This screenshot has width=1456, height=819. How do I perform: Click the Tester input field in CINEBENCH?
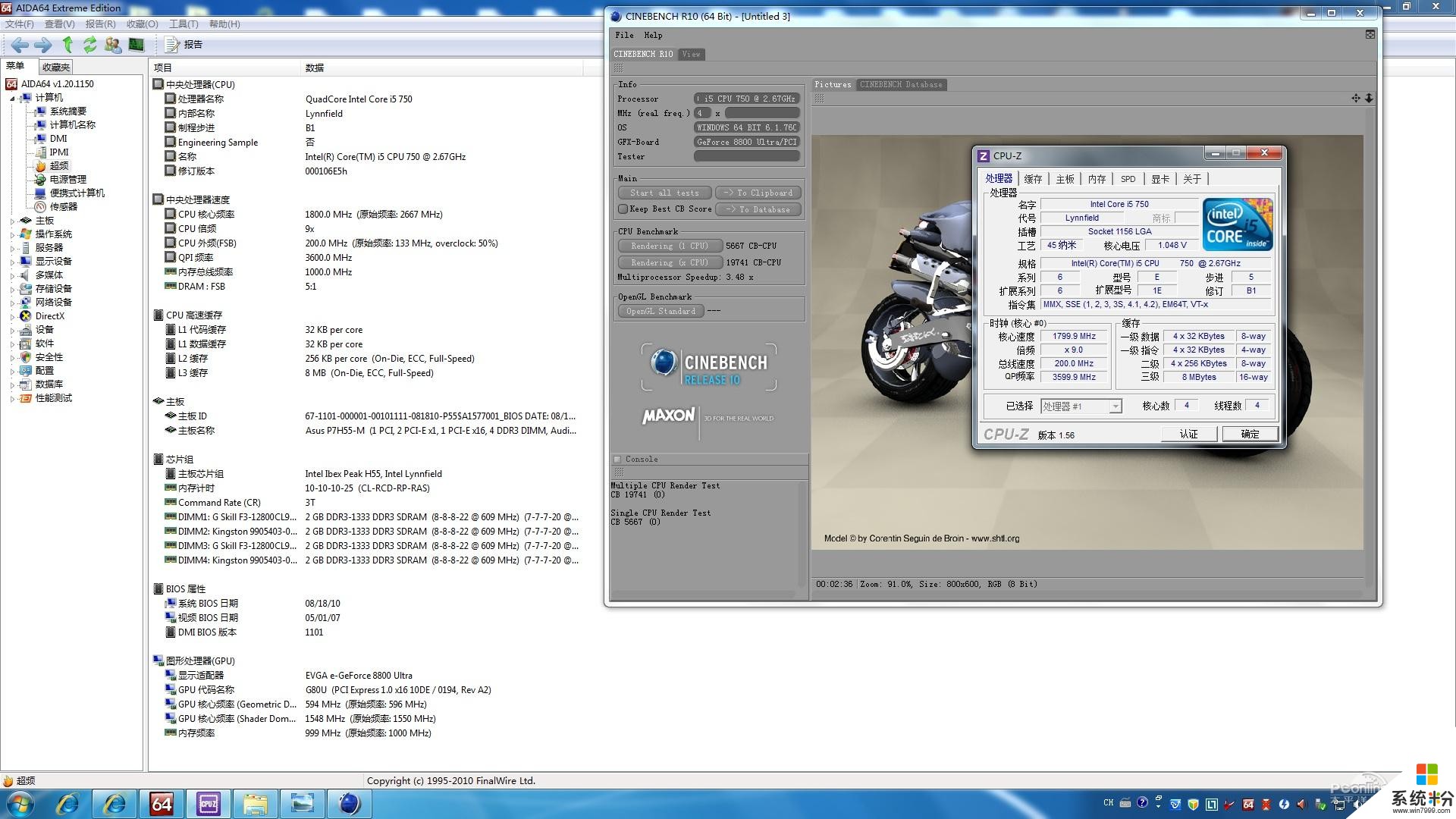747,156
